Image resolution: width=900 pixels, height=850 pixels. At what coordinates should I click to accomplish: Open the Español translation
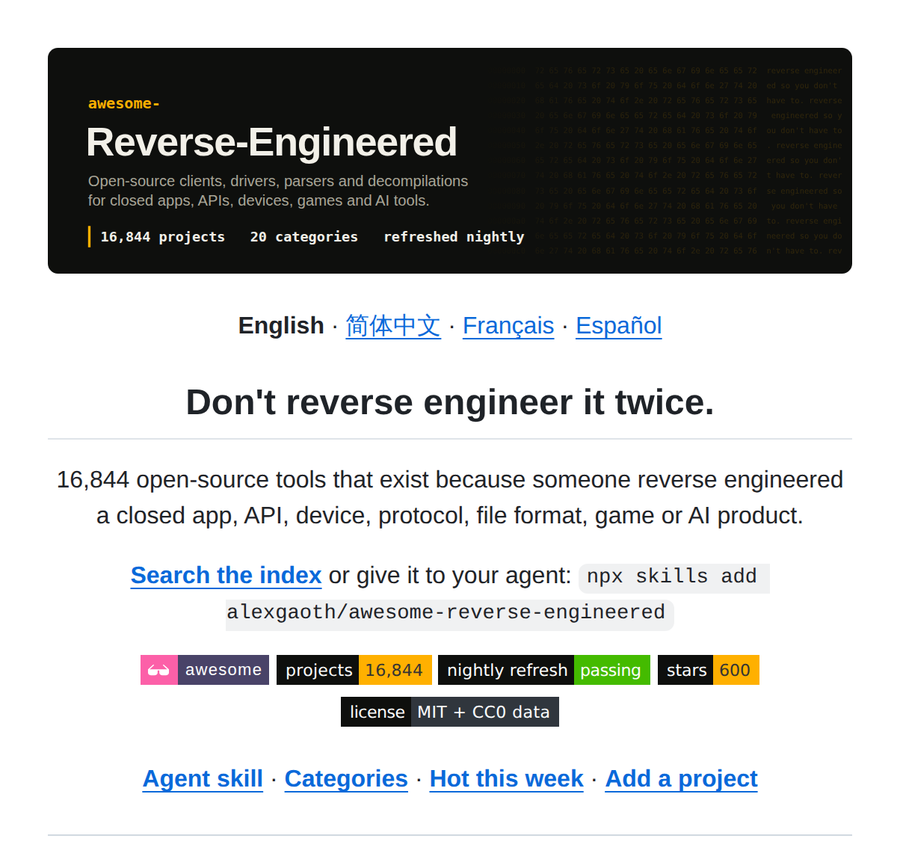pos(619,326)
